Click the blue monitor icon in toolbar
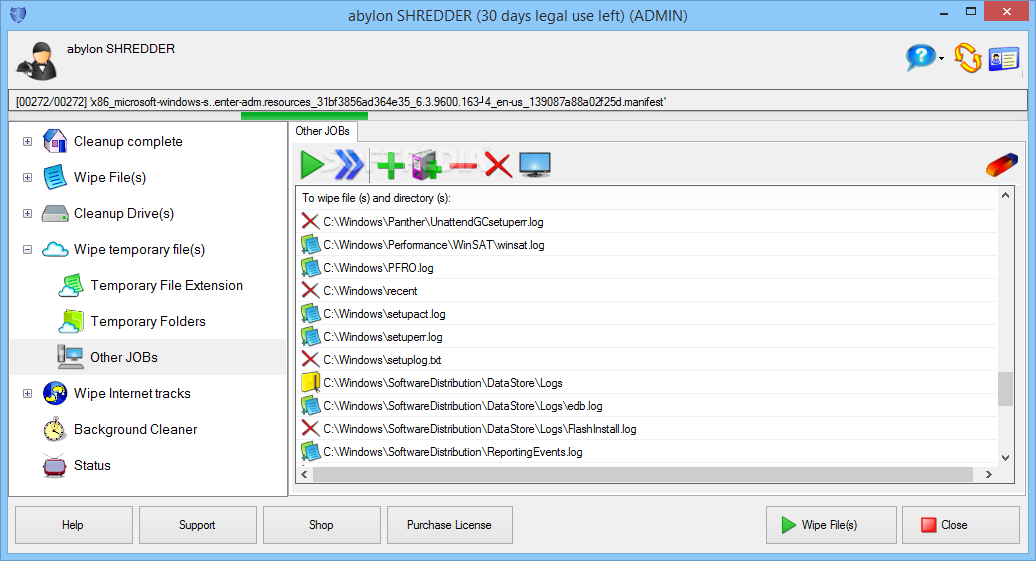Viewport: 1036px width, 561px height. pyautogui.click(x=535, y=165)
